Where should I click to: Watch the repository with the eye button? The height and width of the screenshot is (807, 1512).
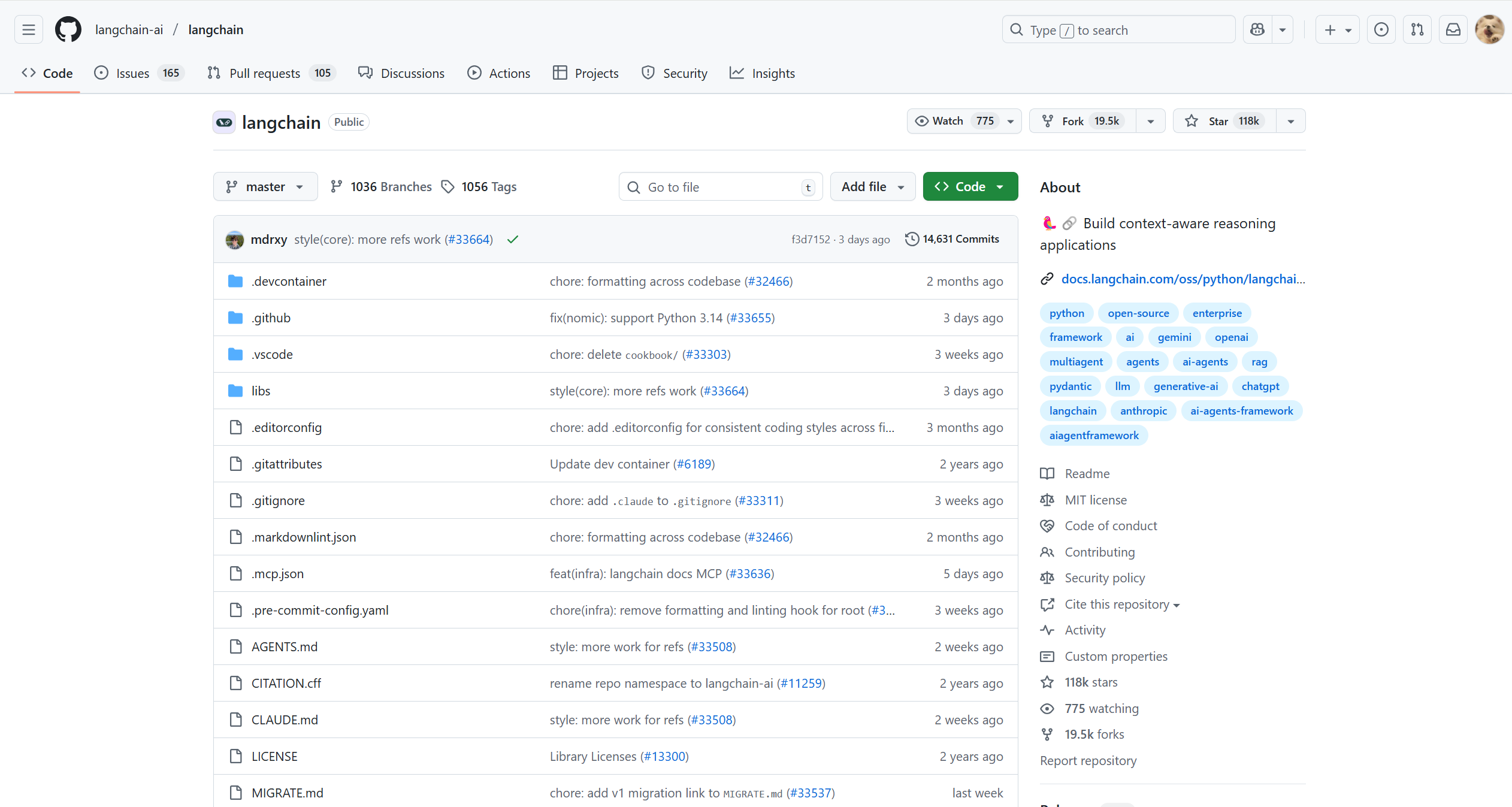point(955,121)
